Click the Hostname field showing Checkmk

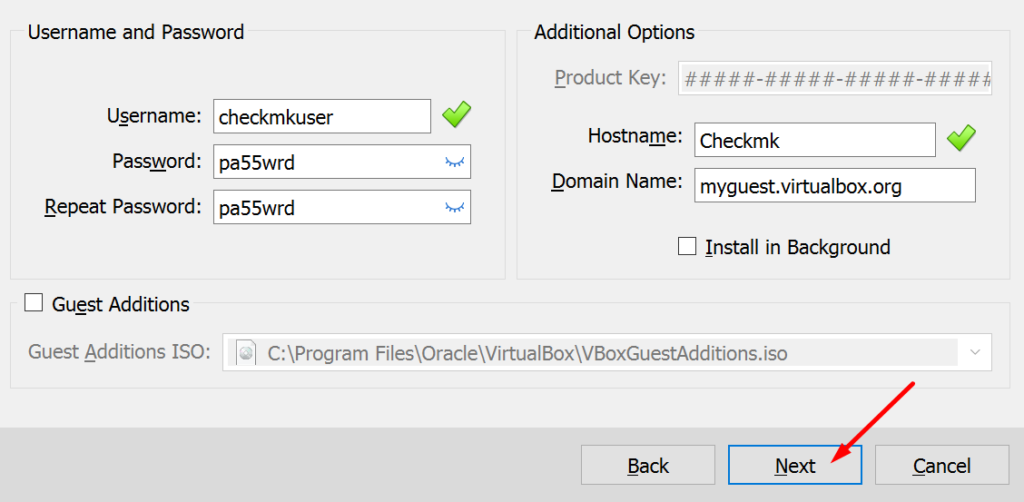pyautogui.click(x=815, y=140)
